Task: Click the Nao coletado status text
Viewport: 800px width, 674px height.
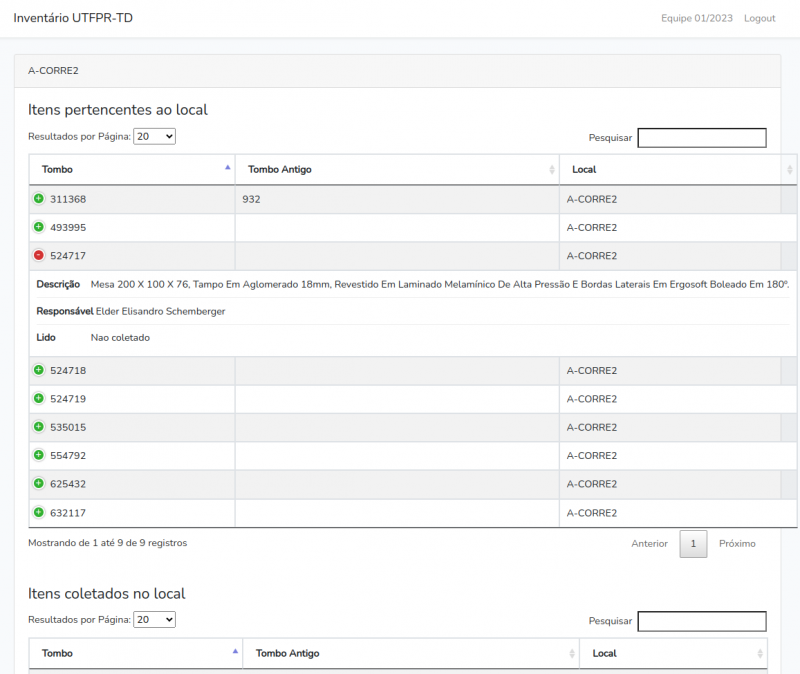Action: point(120,338)
